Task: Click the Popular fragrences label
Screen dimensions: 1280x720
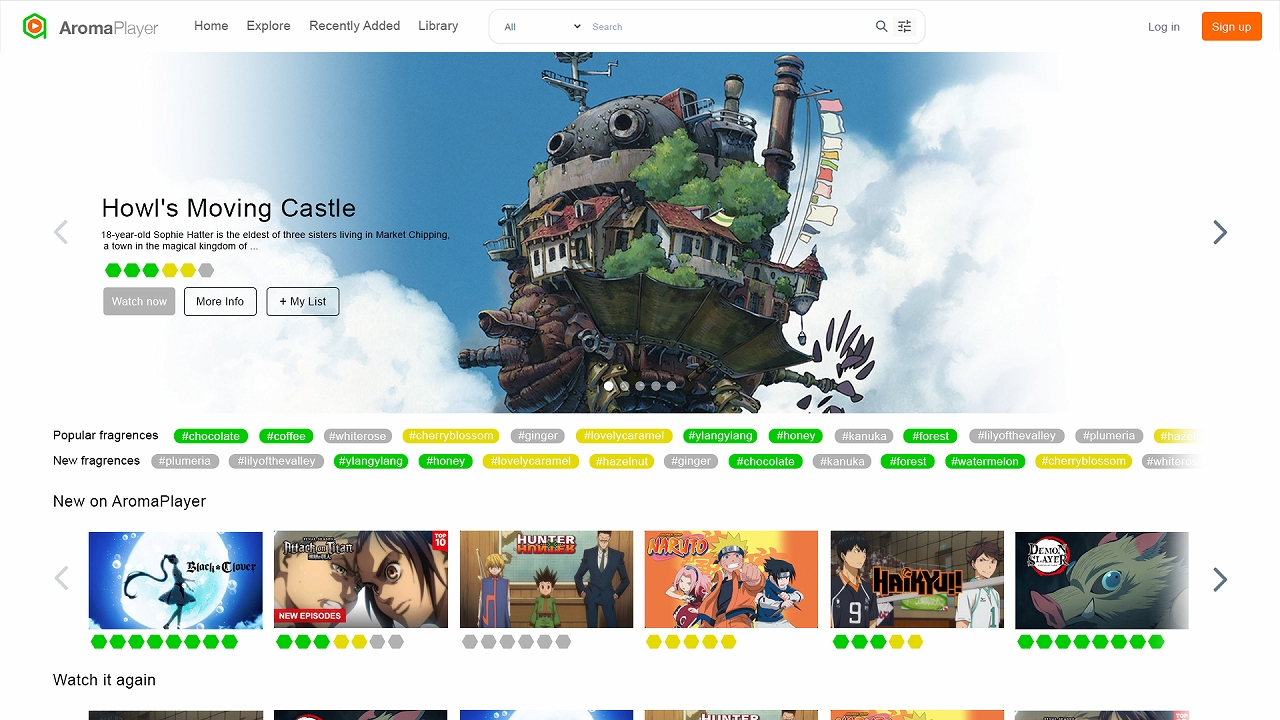Action: [x=106, y=436]
